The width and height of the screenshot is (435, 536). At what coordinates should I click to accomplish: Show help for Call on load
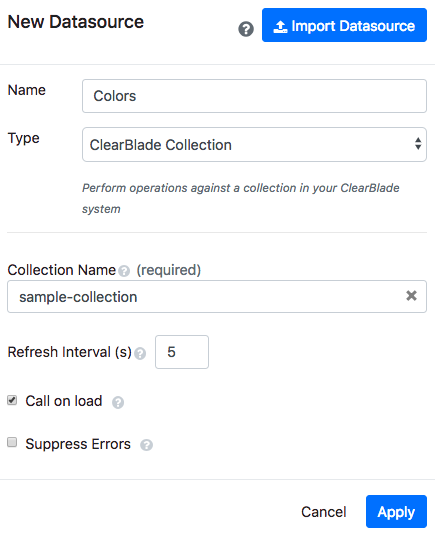click(x=118, y=402)
